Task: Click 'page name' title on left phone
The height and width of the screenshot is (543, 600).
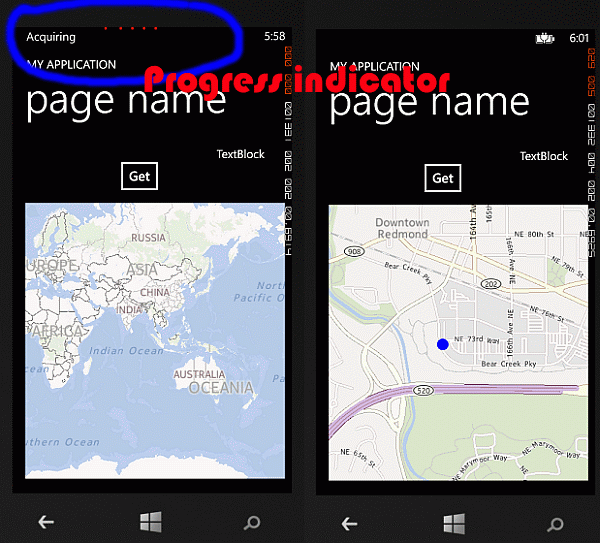Action: [126, 103]
